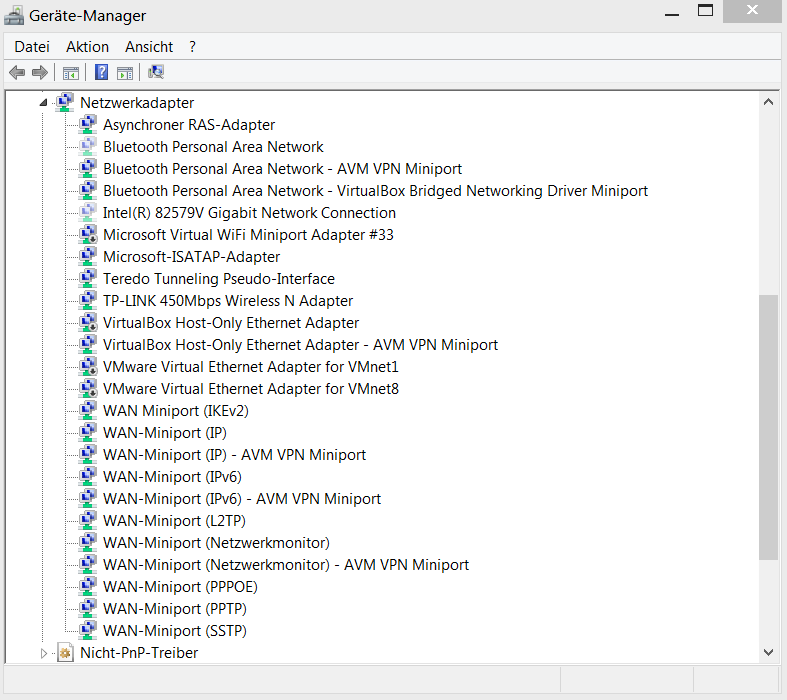This screenshot has height=700, width=787.
Task: Select WAN-Miniport (IPv6) - AVM VPN Miniport
Action: 242,499
